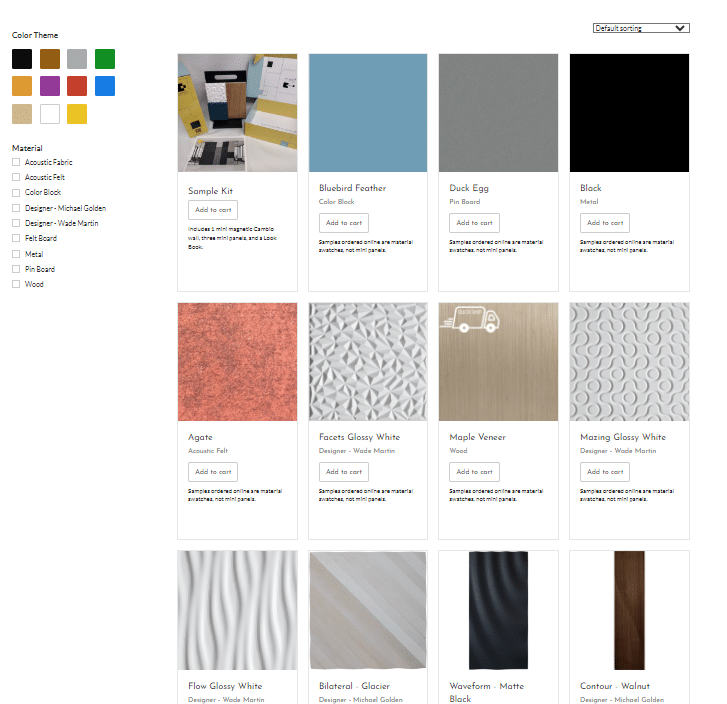727x704 pixels.
Task: View the Facets Glossy White thumbnail
Action: (368, 362)
